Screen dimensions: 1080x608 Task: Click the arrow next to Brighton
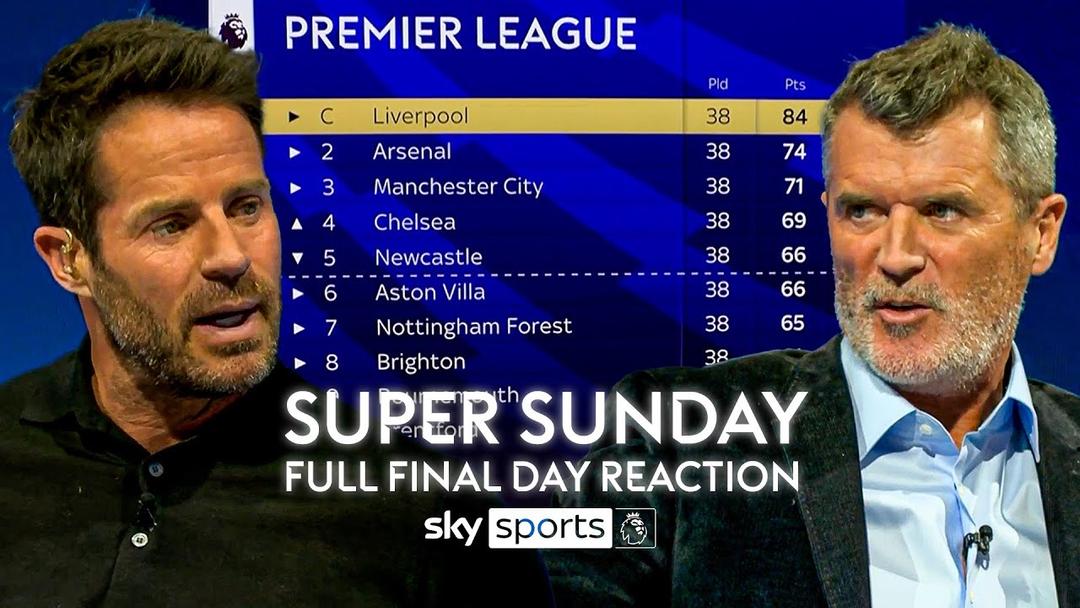click(300, 363)
